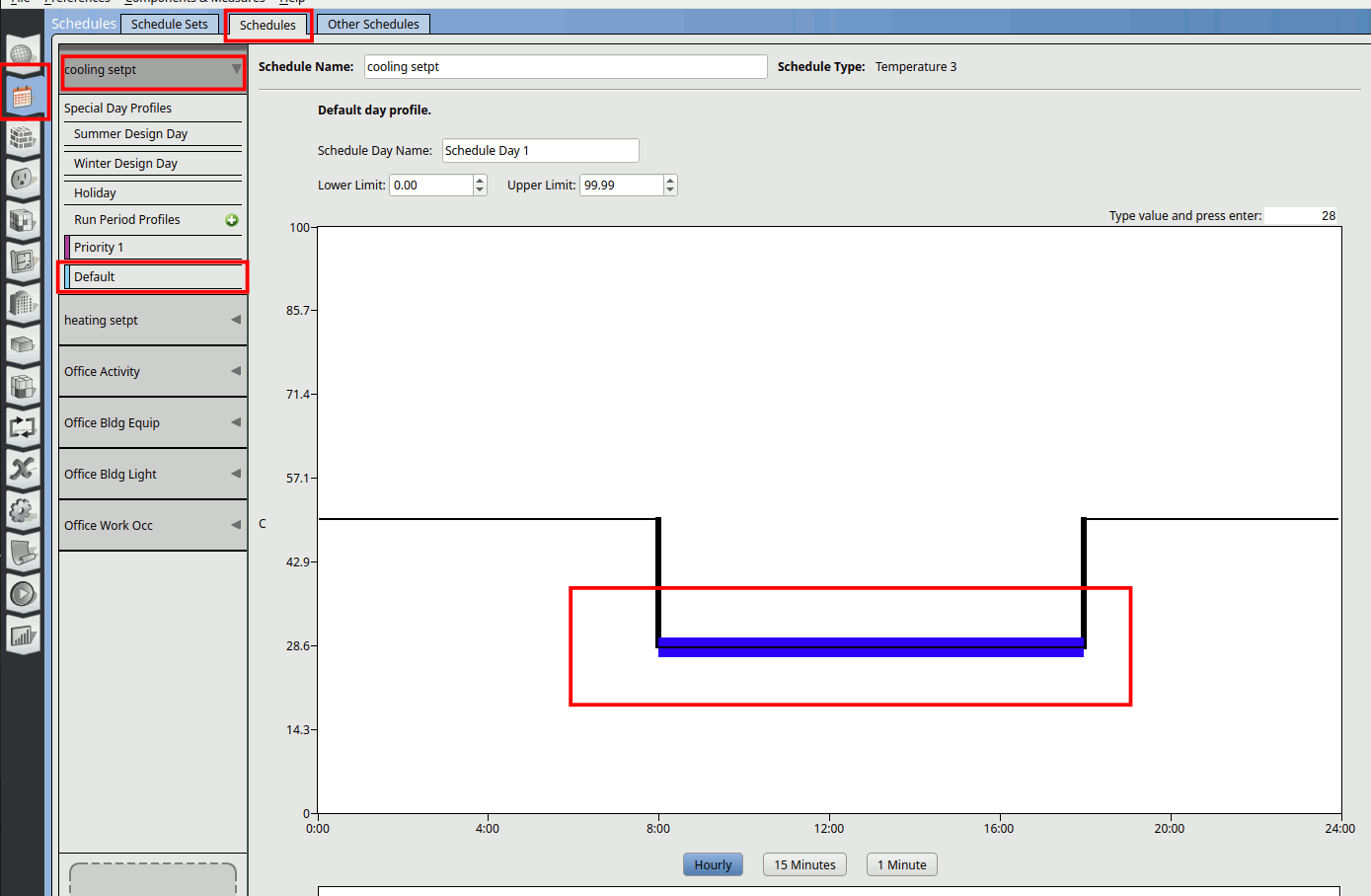Image resolution: width=1371 pixels, height=896 pixels.
Task: Open the Loads electrical outlet icon
Action: [22, 179]
